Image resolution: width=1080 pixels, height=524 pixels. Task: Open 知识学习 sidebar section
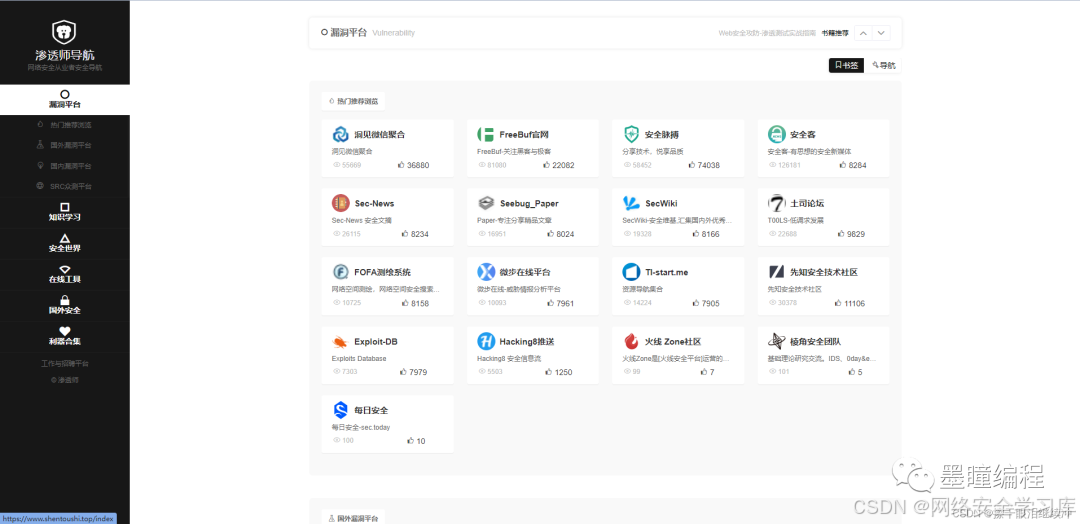pyautogui.click(x=65, y=213)
